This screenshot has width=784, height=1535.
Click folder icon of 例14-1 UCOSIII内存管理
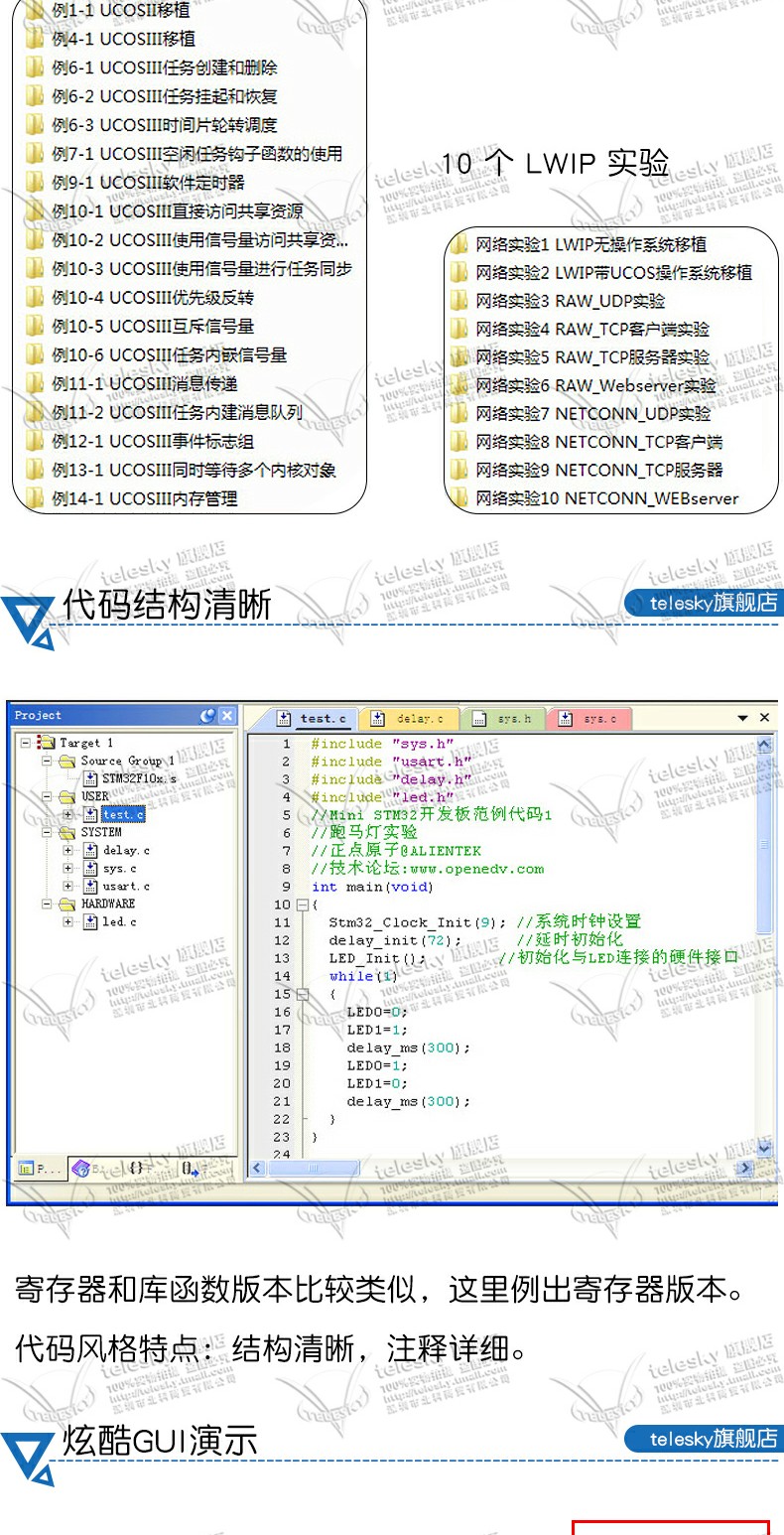(35, 499)
